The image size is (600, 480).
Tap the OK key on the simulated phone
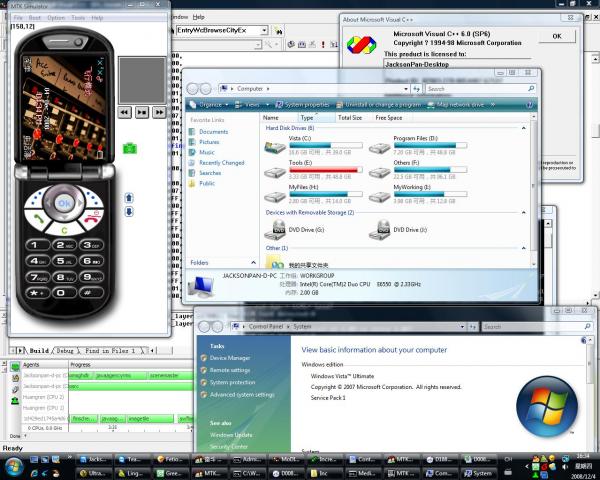pyautogui.click(x=64, y=203)
